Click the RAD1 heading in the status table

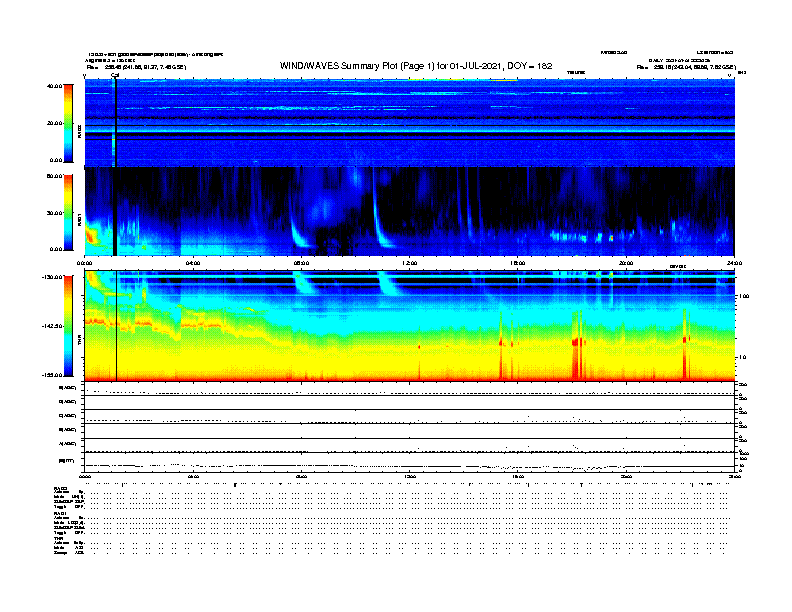coord(61,514)
